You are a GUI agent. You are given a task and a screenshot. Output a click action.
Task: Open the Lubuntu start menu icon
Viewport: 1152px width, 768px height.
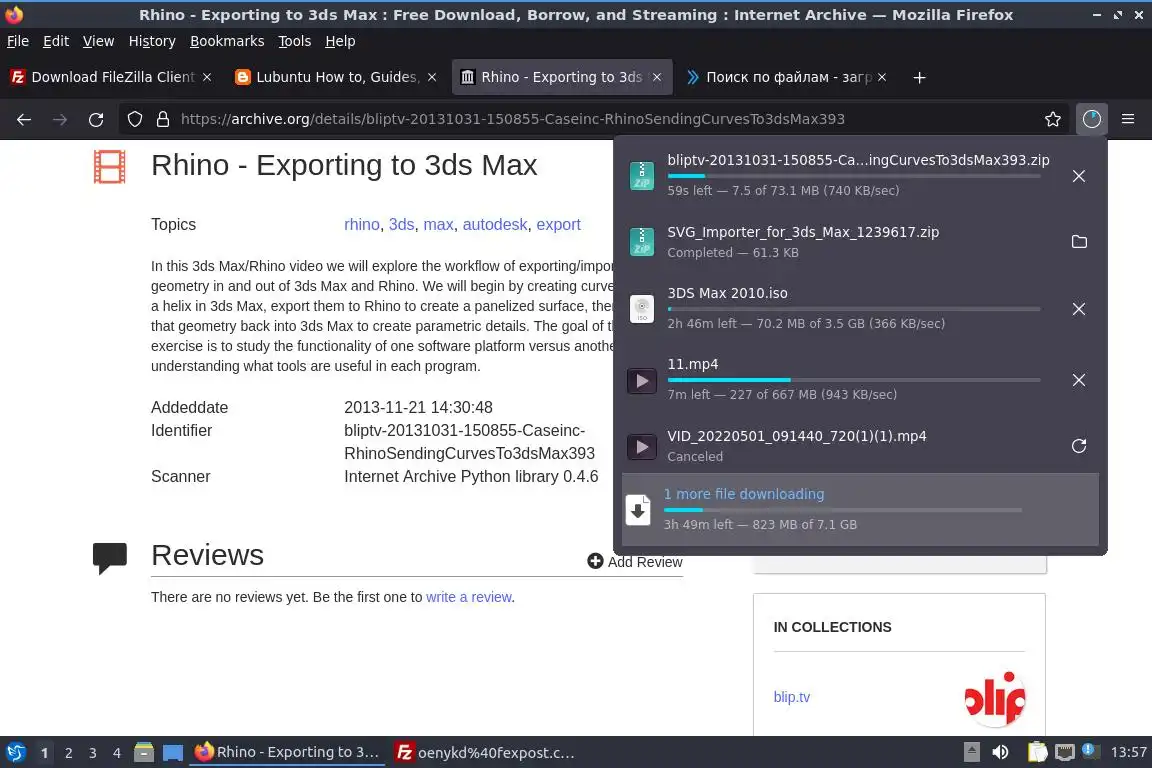point(15,753)
